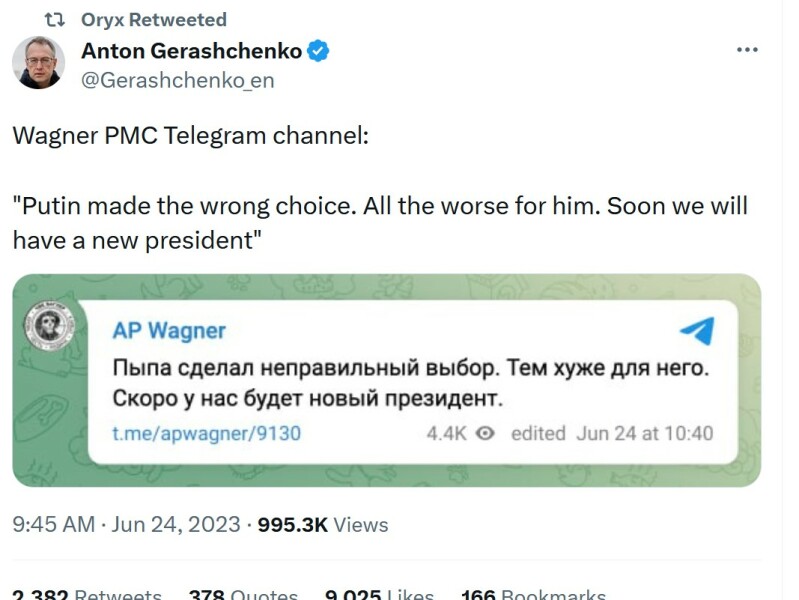The width and height of the screenshot is (799, 600).
Task: Open Anton Gerashchenko's display name
Action: pyautogui.click(x=191, y=52)
